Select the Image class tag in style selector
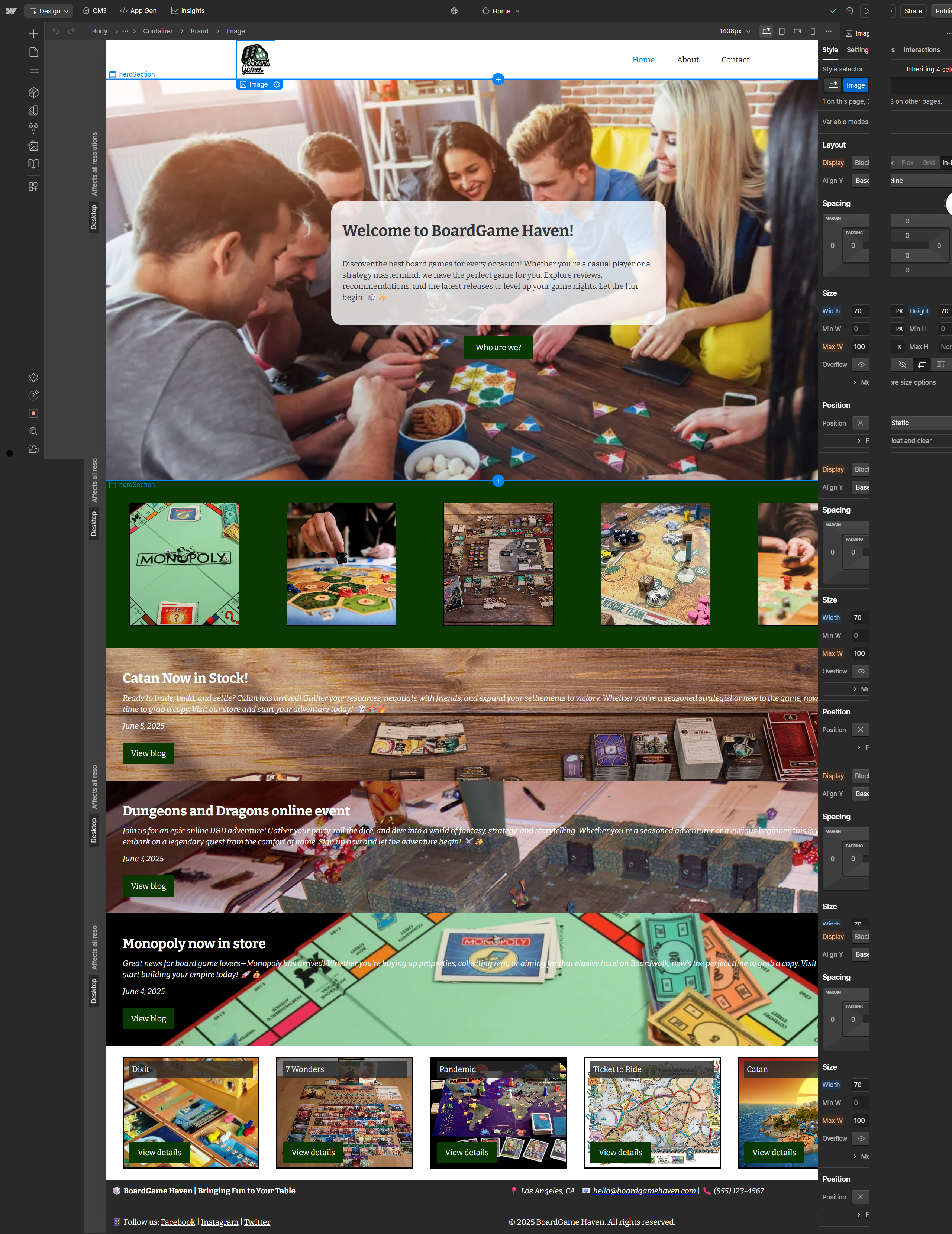Screen dimensions: 952x1234 [x=855, y=85]
